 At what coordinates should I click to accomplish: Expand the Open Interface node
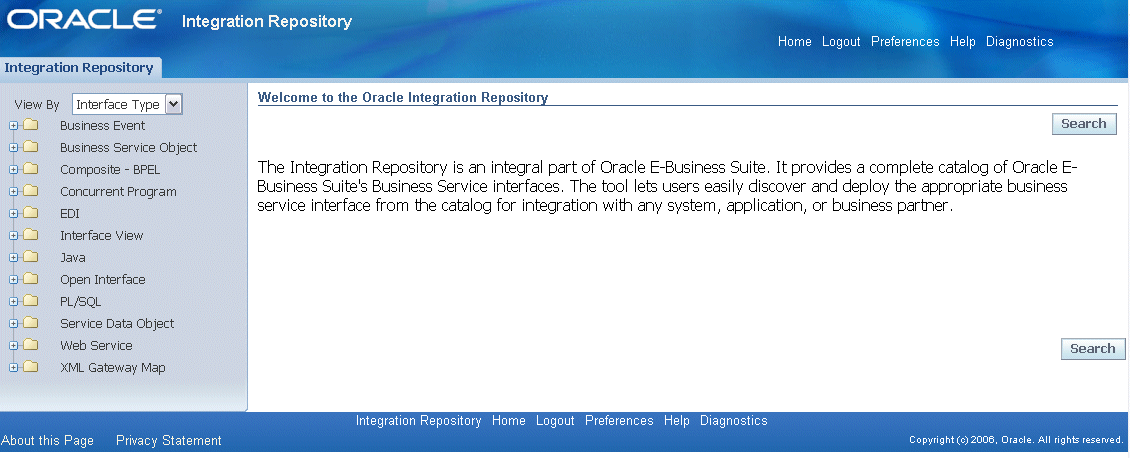pos(13,279)
